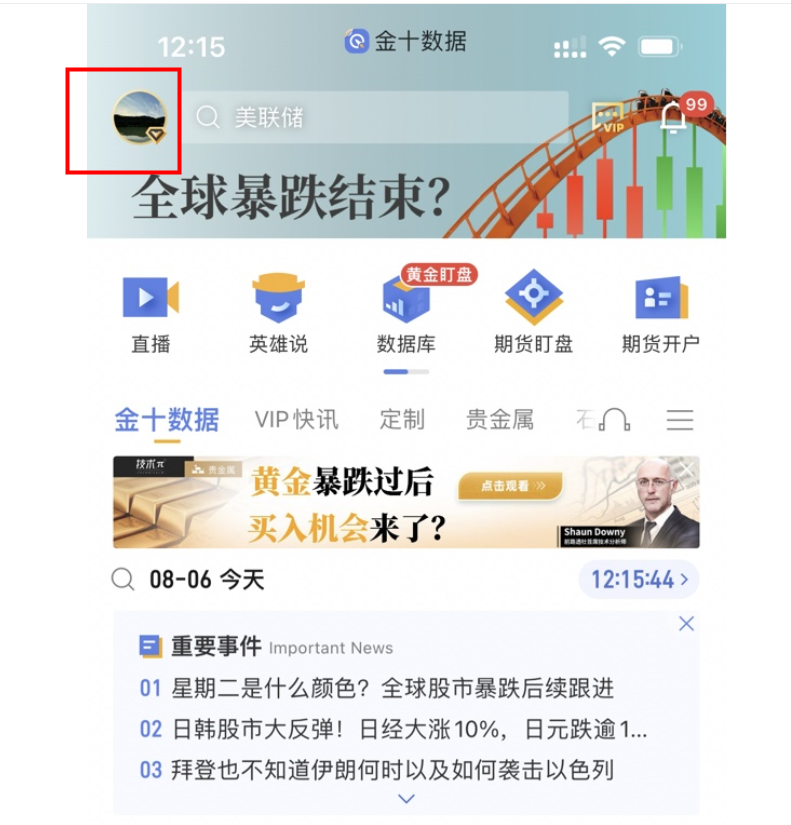Click the page indicator under icon row
The image size is (791, 825).
406,372
